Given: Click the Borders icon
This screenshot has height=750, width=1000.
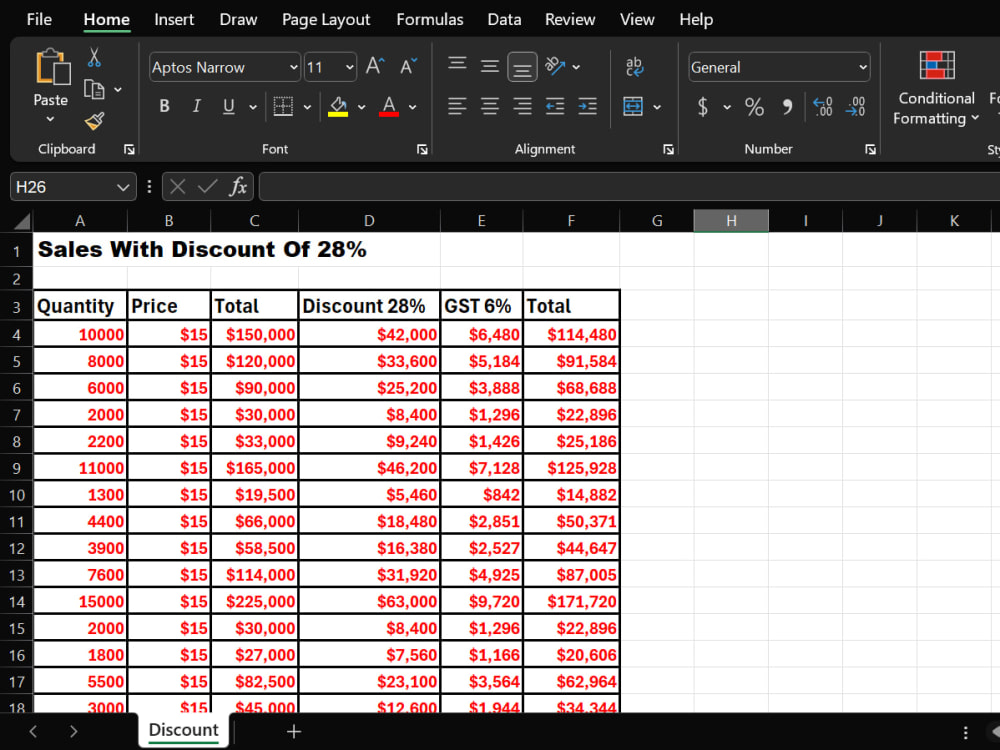Looking at the screenshot, I should 283,107.
